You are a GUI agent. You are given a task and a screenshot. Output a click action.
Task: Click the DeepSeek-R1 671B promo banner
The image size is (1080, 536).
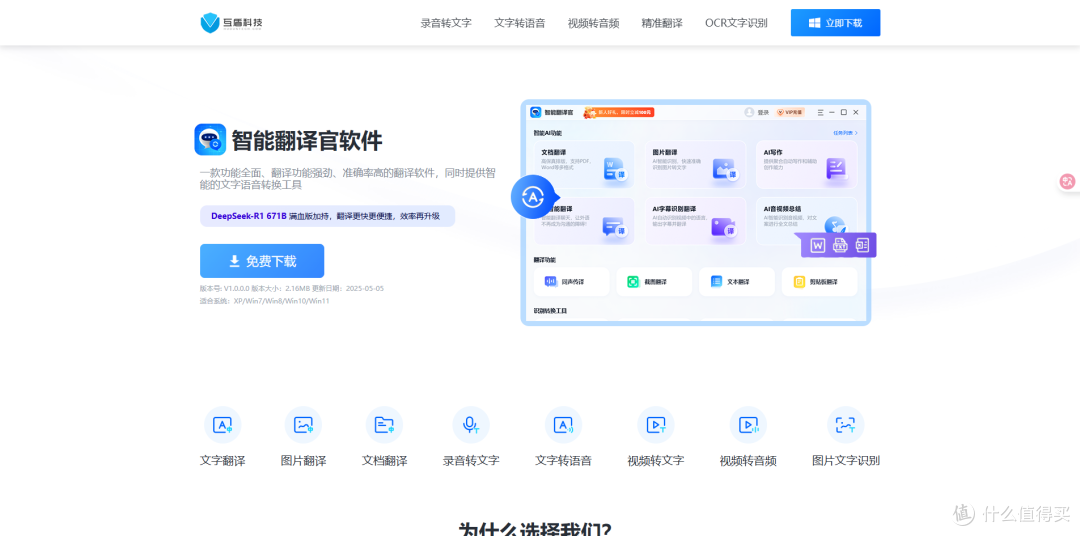[327, 216]
